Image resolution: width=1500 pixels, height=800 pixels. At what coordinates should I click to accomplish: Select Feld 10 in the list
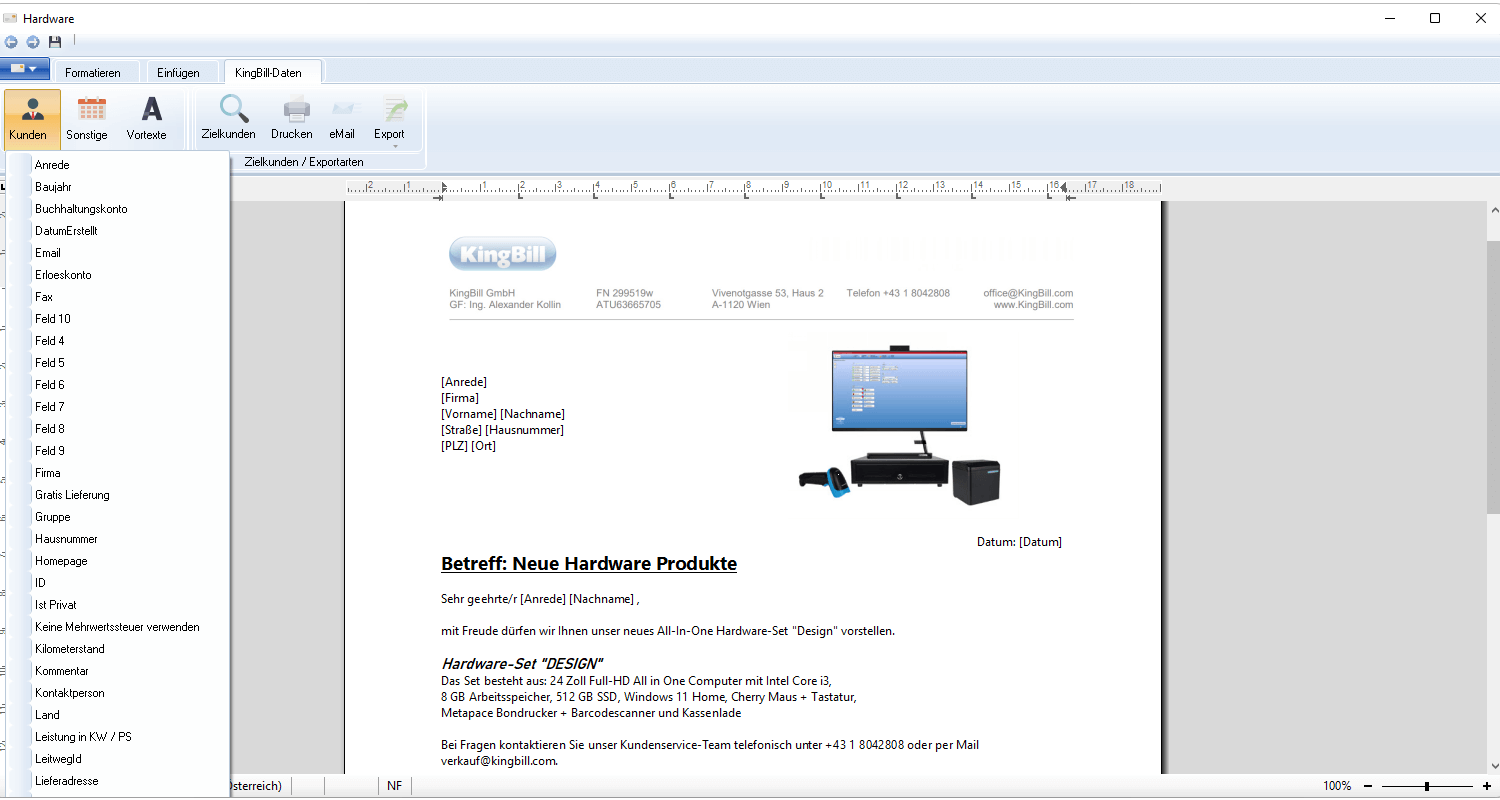coord(118,319)
